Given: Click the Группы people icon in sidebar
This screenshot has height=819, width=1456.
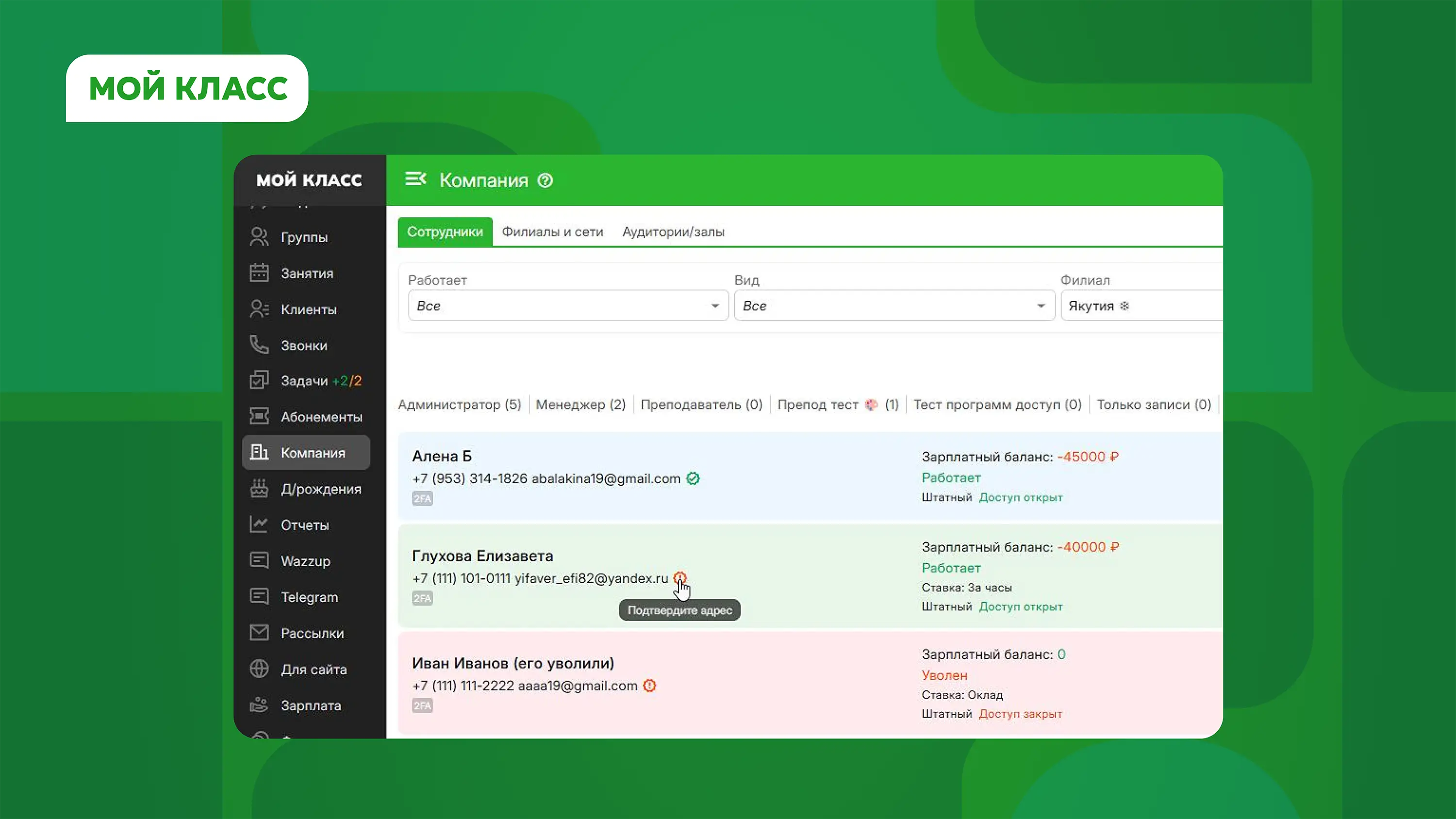Looking at the screenshot, I should [x=259, y=237].
